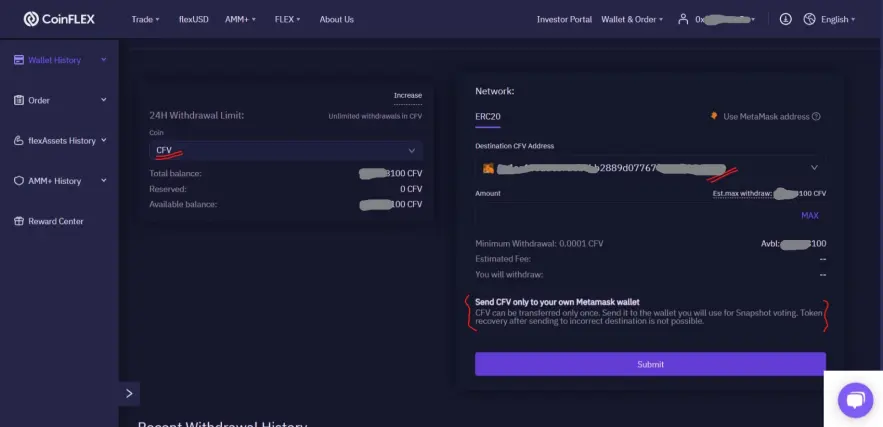
Task: Click Increase withdrawal limit link
Action: coord(408,95)
